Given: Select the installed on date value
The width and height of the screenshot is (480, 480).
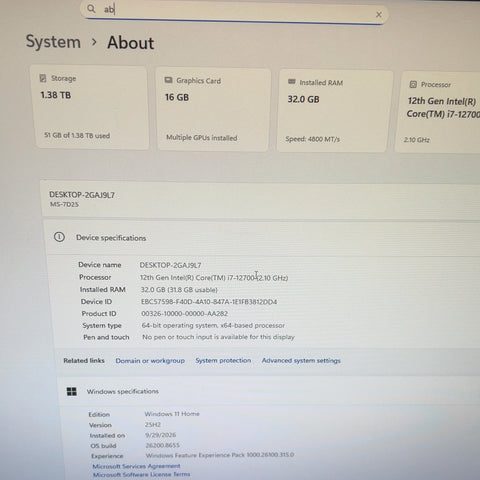Looking at the screenshot, I should coord(161,435).
